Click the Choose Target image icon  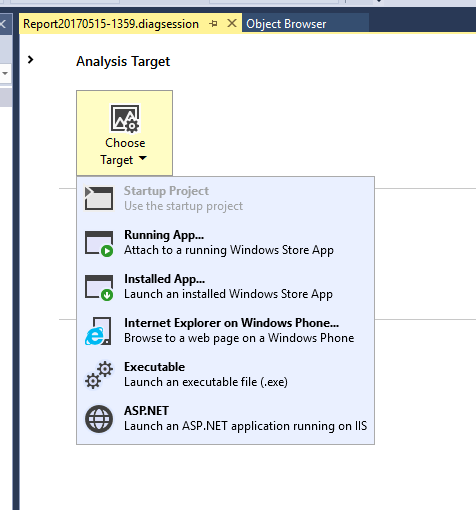tap(125, 118)
